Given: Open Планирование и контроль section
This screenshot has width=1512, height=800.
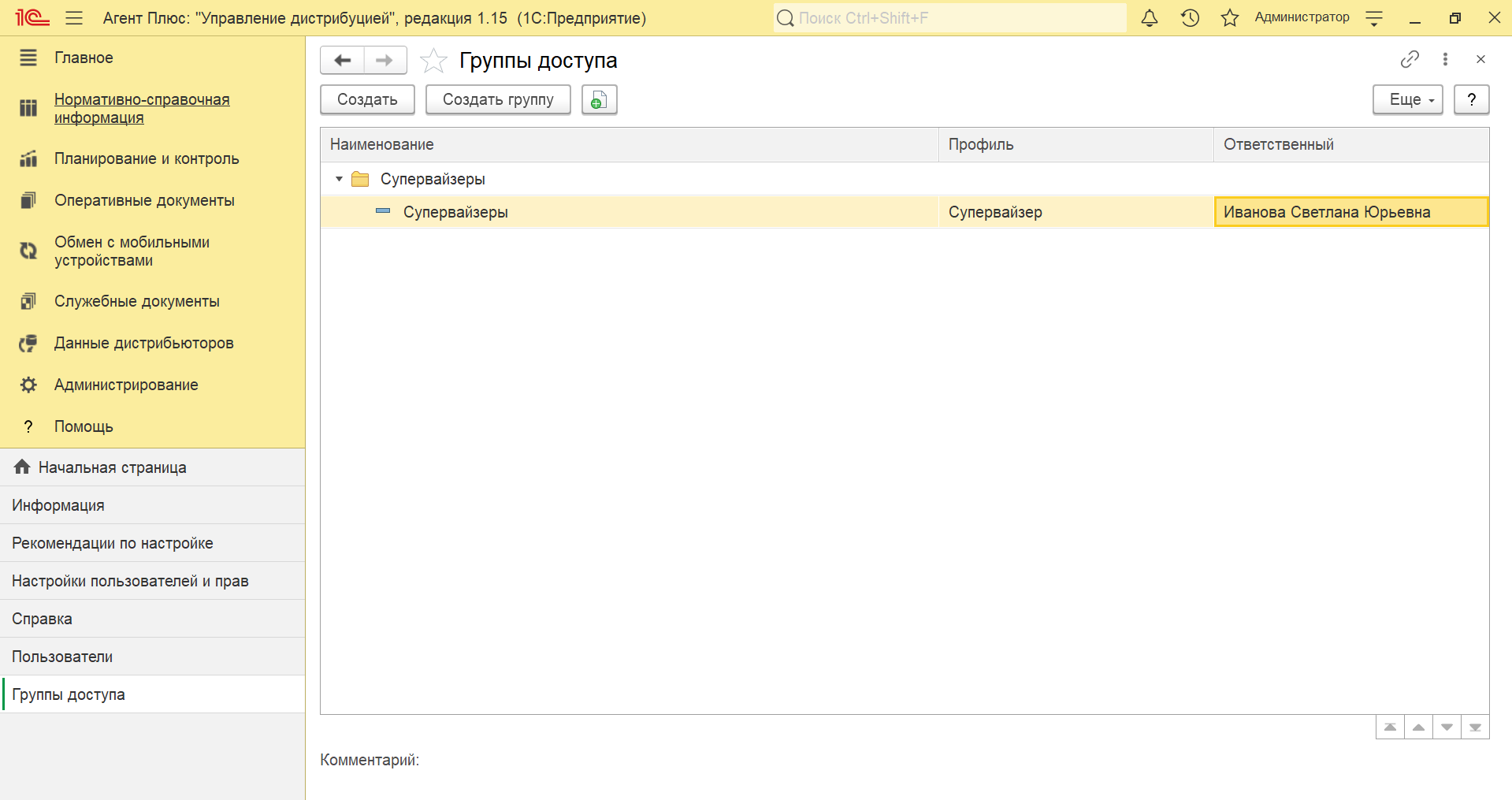Looking at the screenshot, I should pyautogui.click(x=147, y=158).
